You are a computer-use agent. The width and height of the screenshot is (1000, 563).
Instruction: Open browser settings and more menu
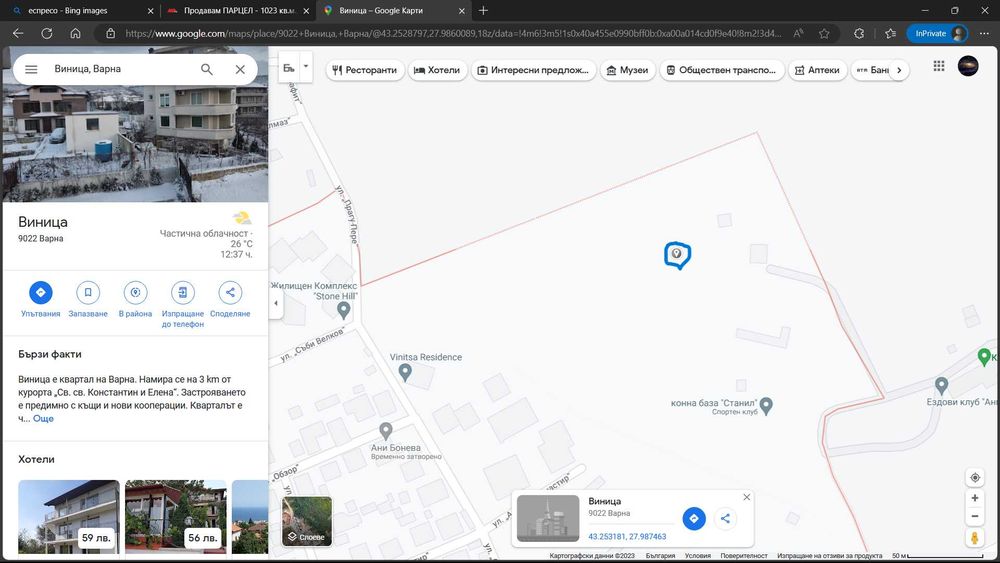click(x=984, y=33)
